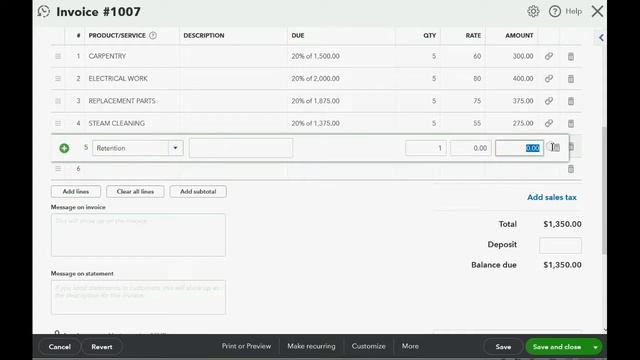Click the vertical scrollbar thumb
This screenshot has height=360, width=640.
[604, 191]
